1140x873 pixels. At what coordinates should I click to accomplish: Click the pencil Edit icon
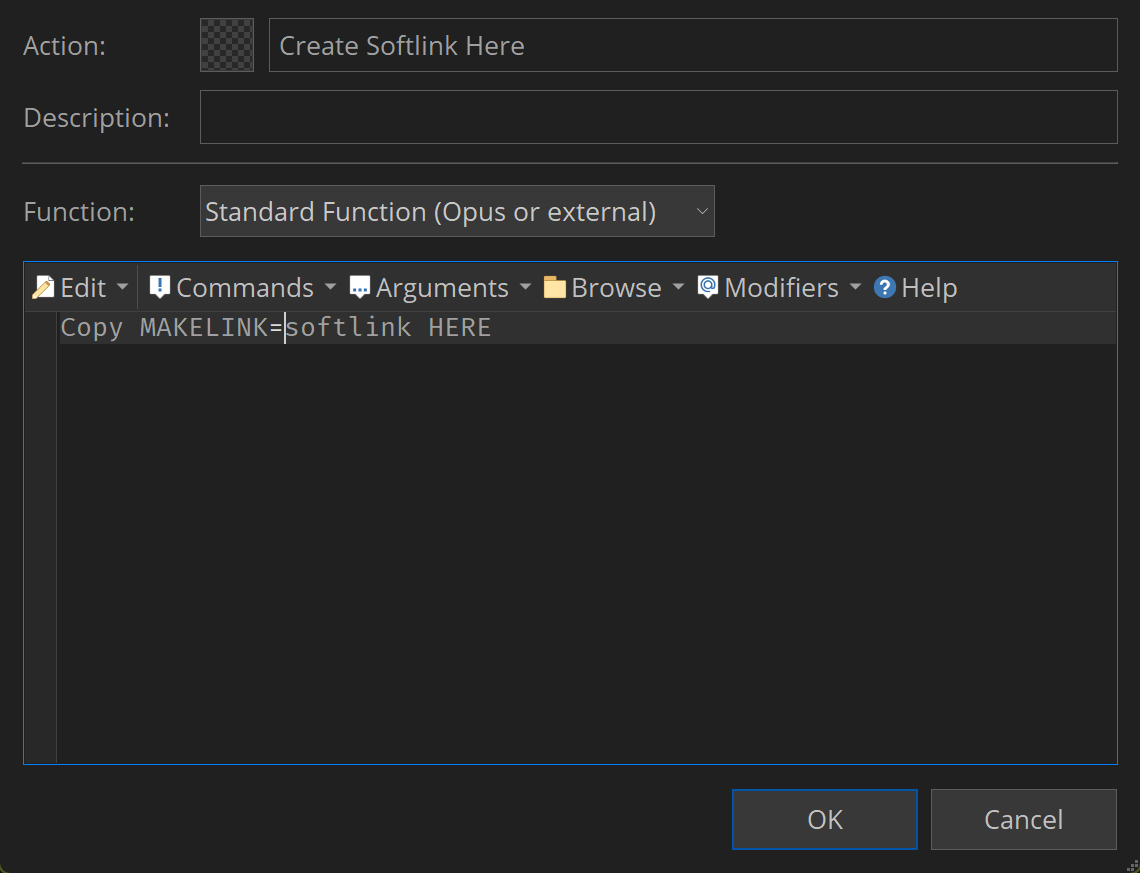tap(43, 288)
